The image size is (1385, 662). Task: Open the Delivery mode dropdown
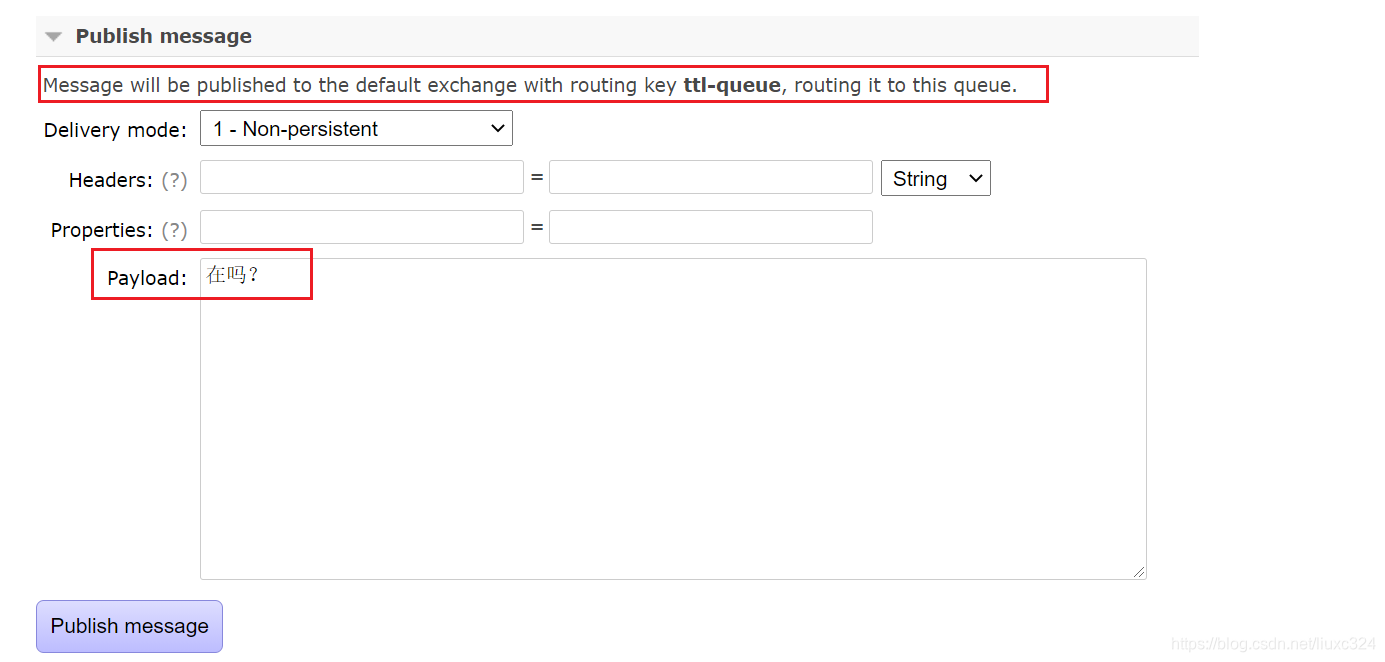point(356,128)
